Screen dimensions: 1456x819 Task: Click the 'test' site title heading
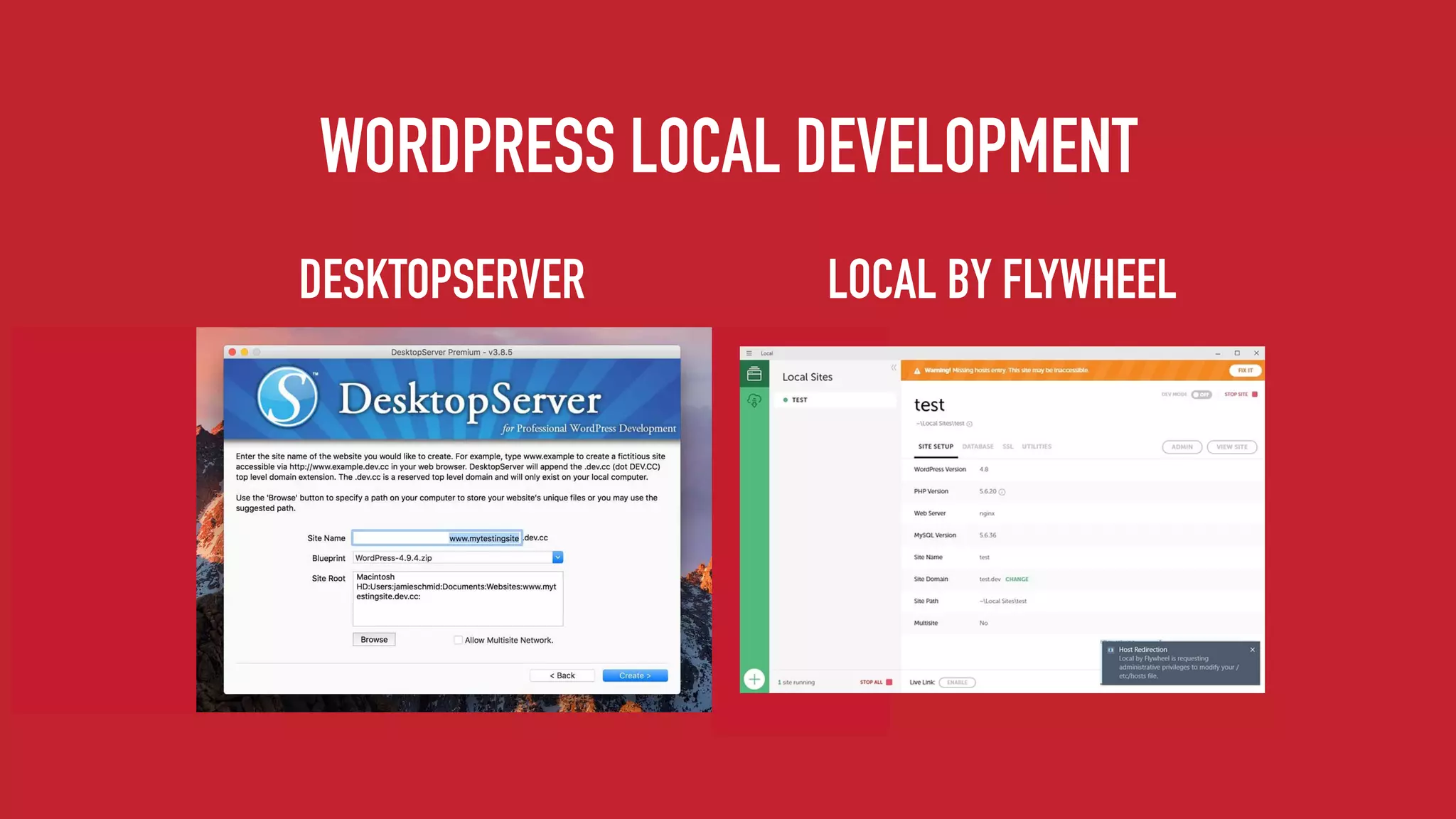tap(929, 405)
